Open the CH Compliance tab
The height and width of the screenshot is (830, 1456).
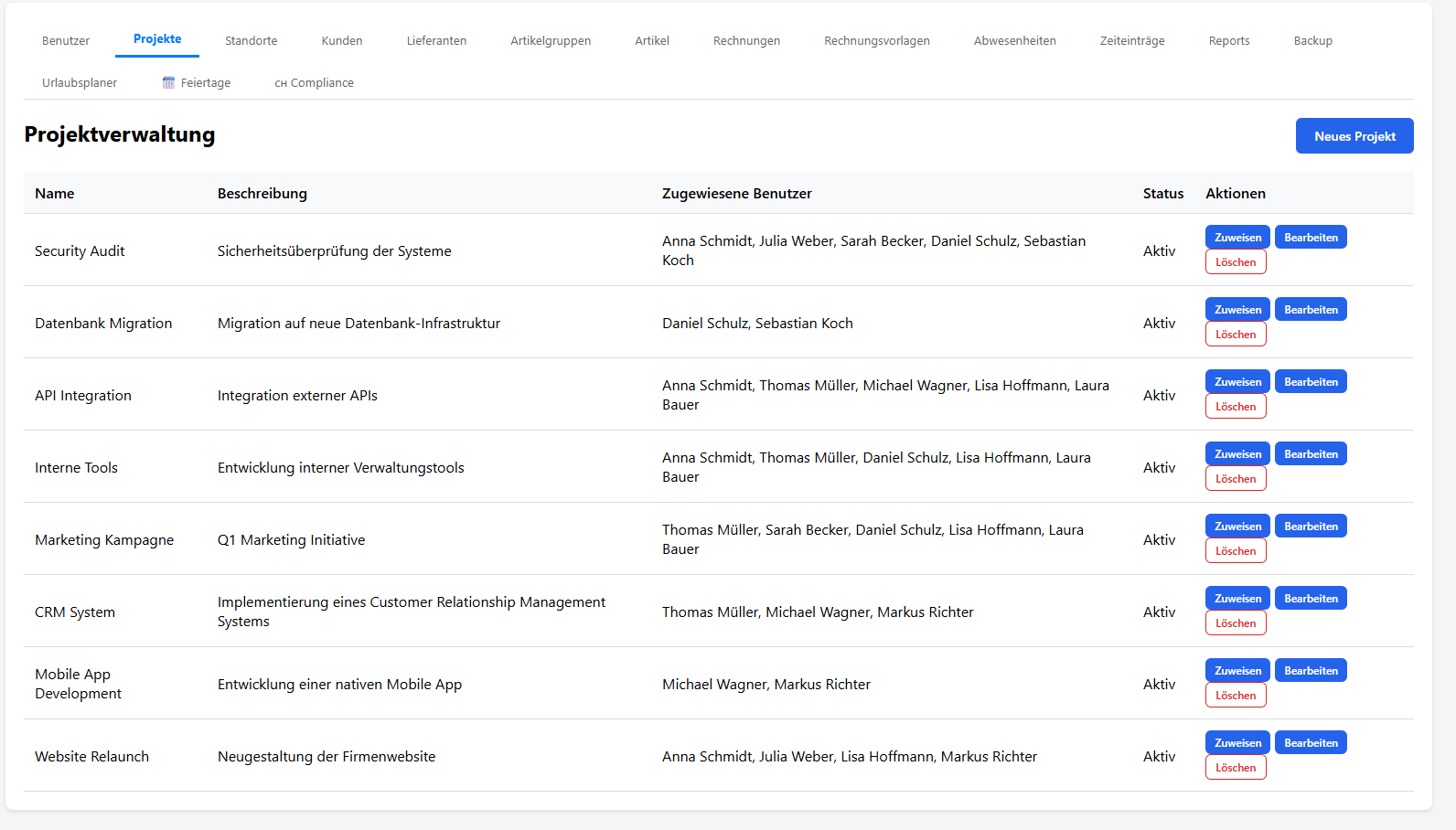(314, 82)
